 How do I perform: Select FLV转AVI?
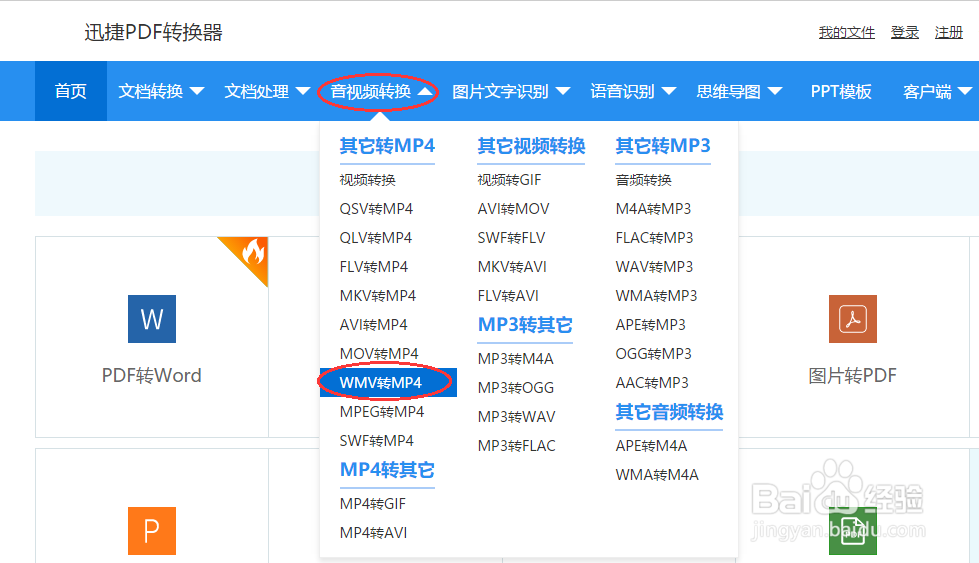(508, 296)
